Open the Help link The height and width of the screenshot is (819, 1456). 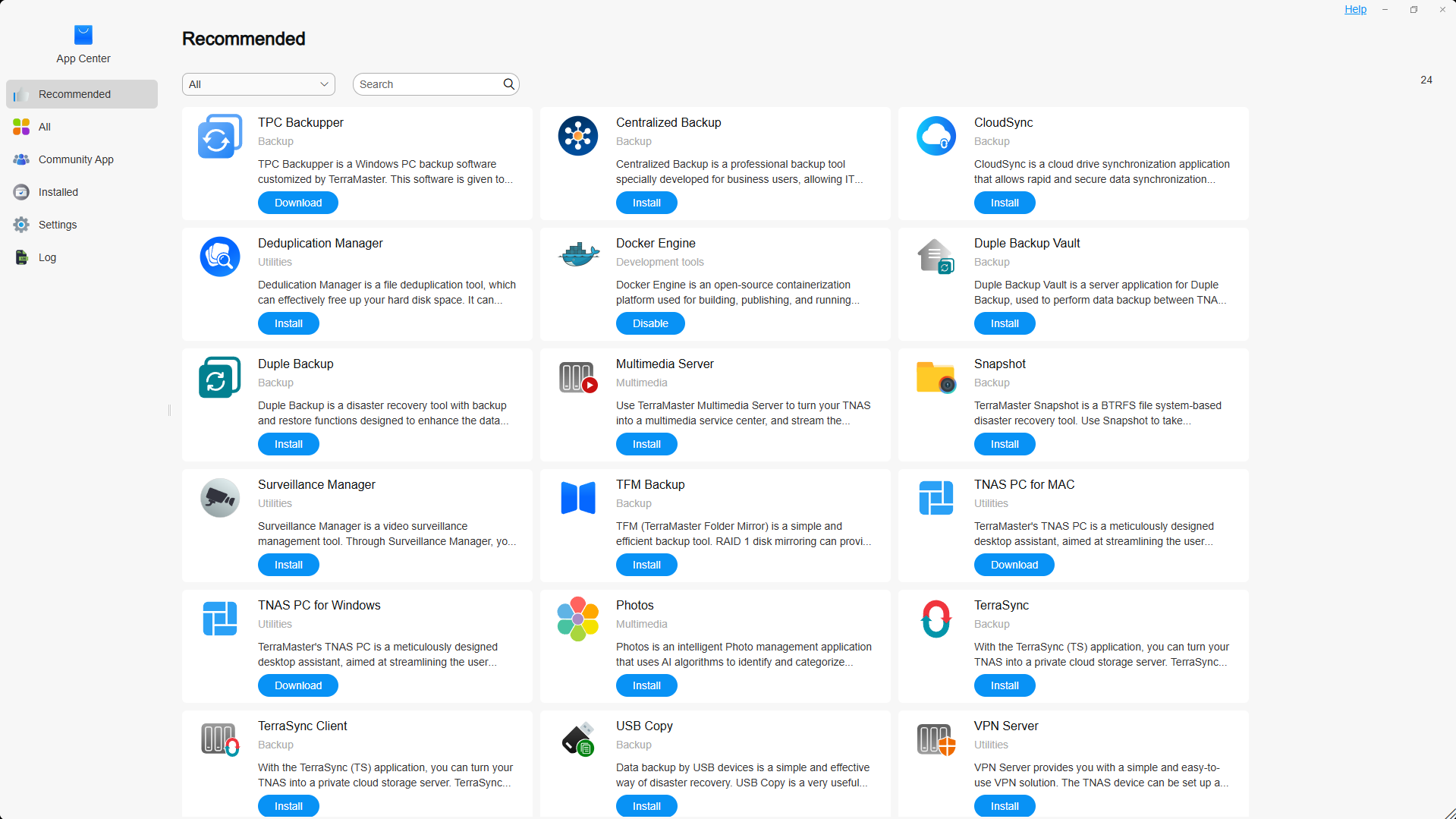coord(1355,9)
